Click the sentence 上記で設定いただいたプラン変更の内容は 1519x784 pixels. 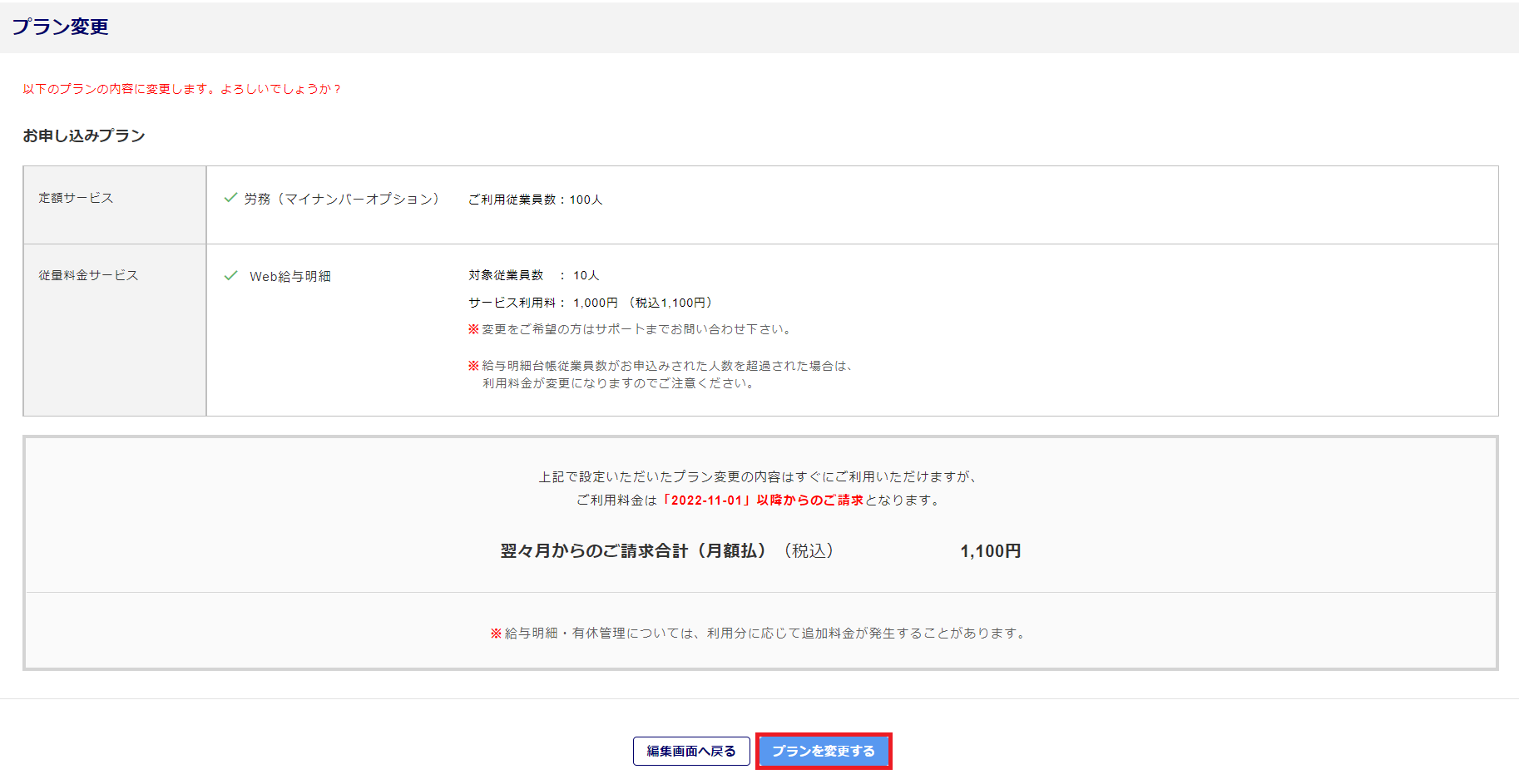click(759, 476)
